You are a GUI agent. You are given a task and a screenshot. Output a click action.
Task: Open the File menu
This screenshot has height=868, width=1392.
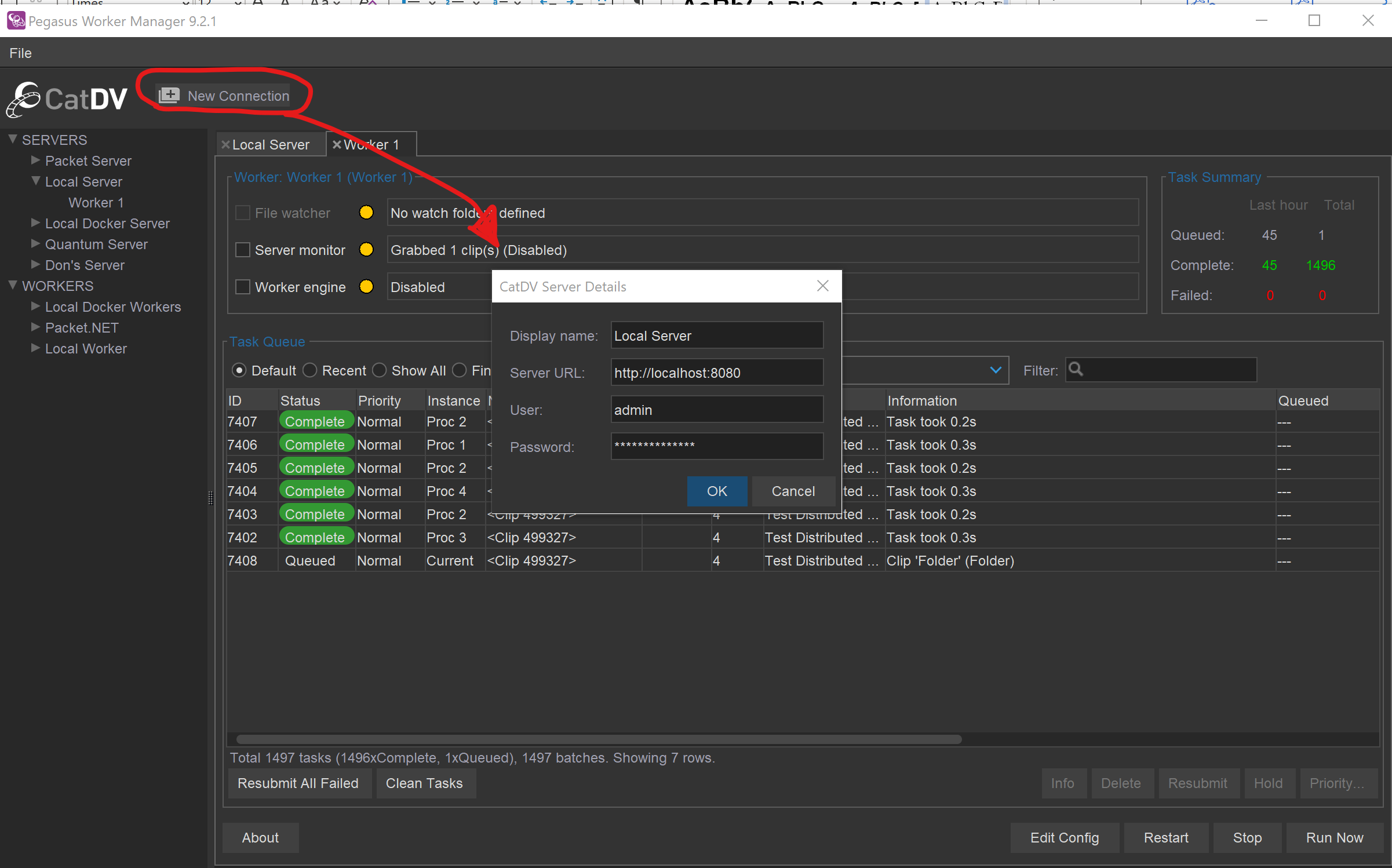[20, 53]
